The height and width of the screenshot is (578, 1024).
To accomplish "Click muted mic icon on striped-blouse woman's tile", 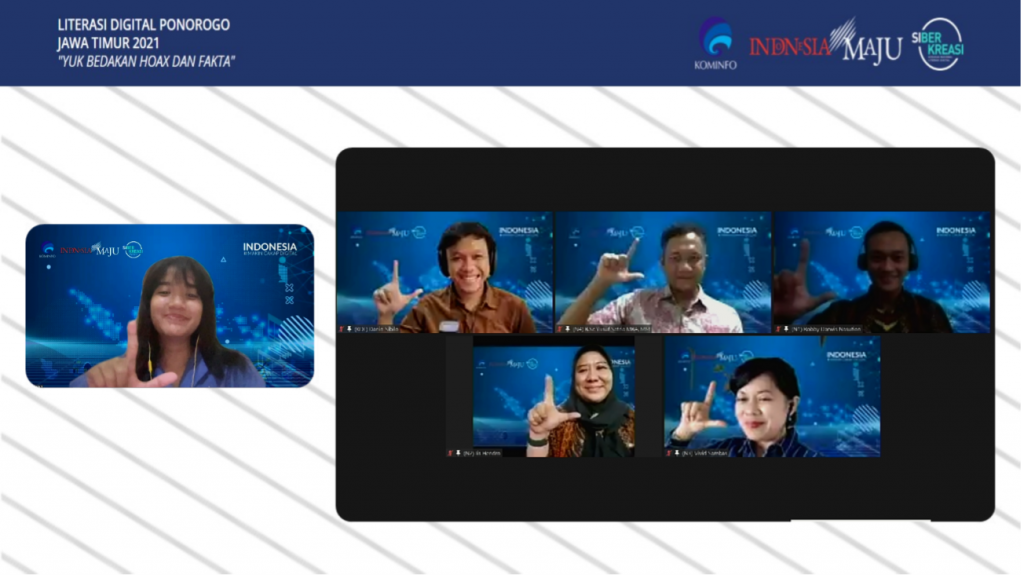I will pos(669,453).
